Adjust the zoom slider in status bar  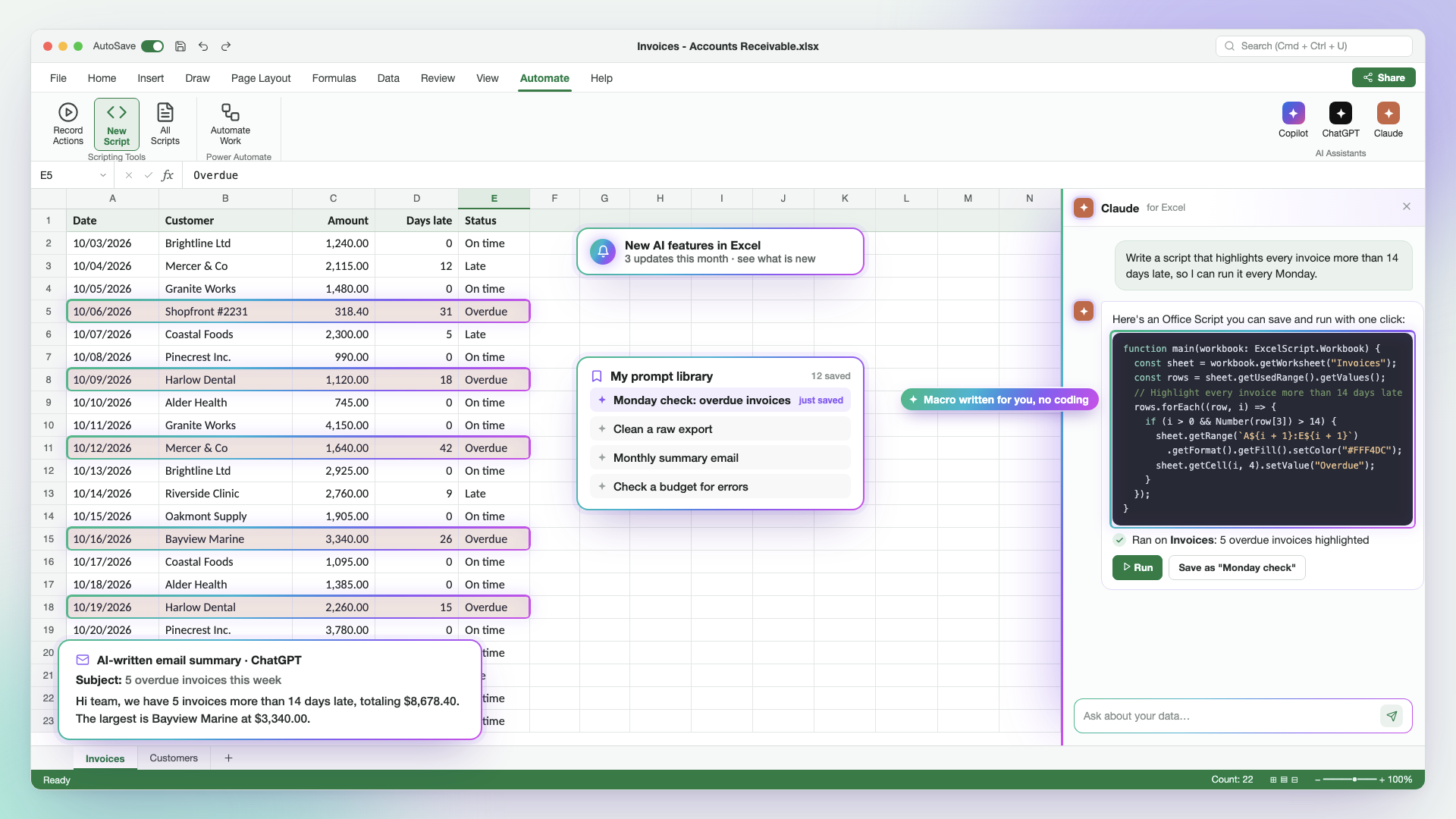(x=1354, y=780)
